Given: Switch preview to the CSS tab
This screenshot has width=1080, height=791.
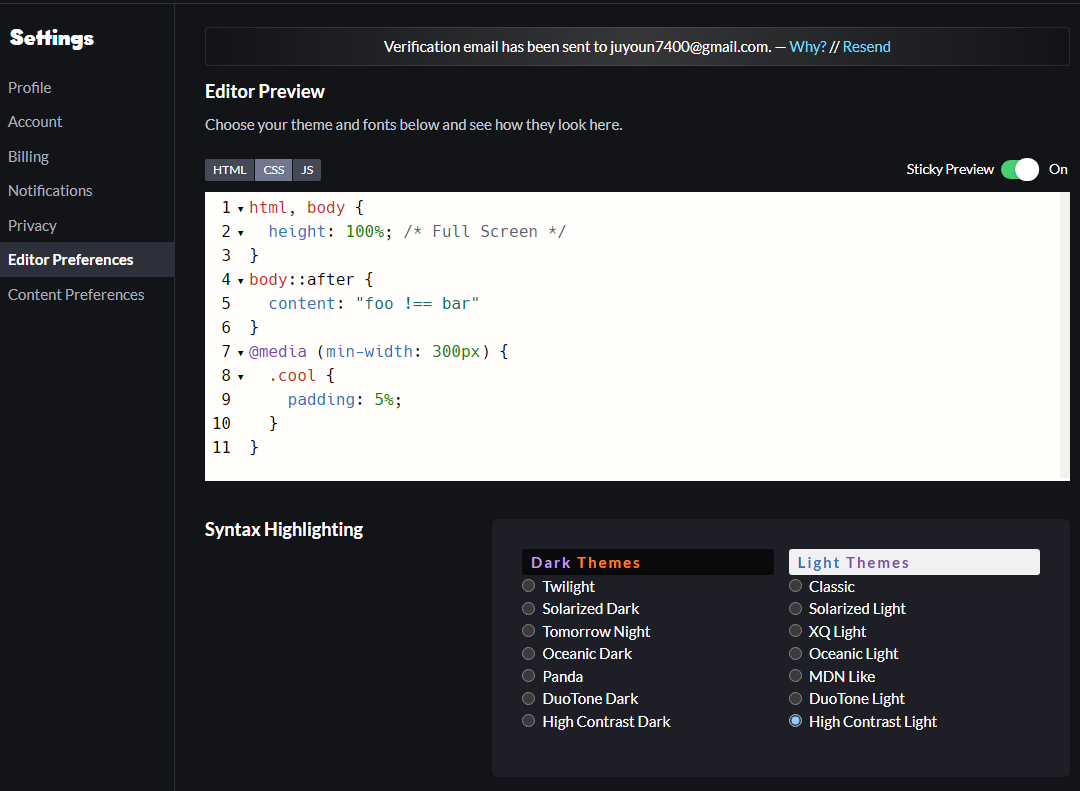Looking at the screenshot, I should click(x=273, y=170).
